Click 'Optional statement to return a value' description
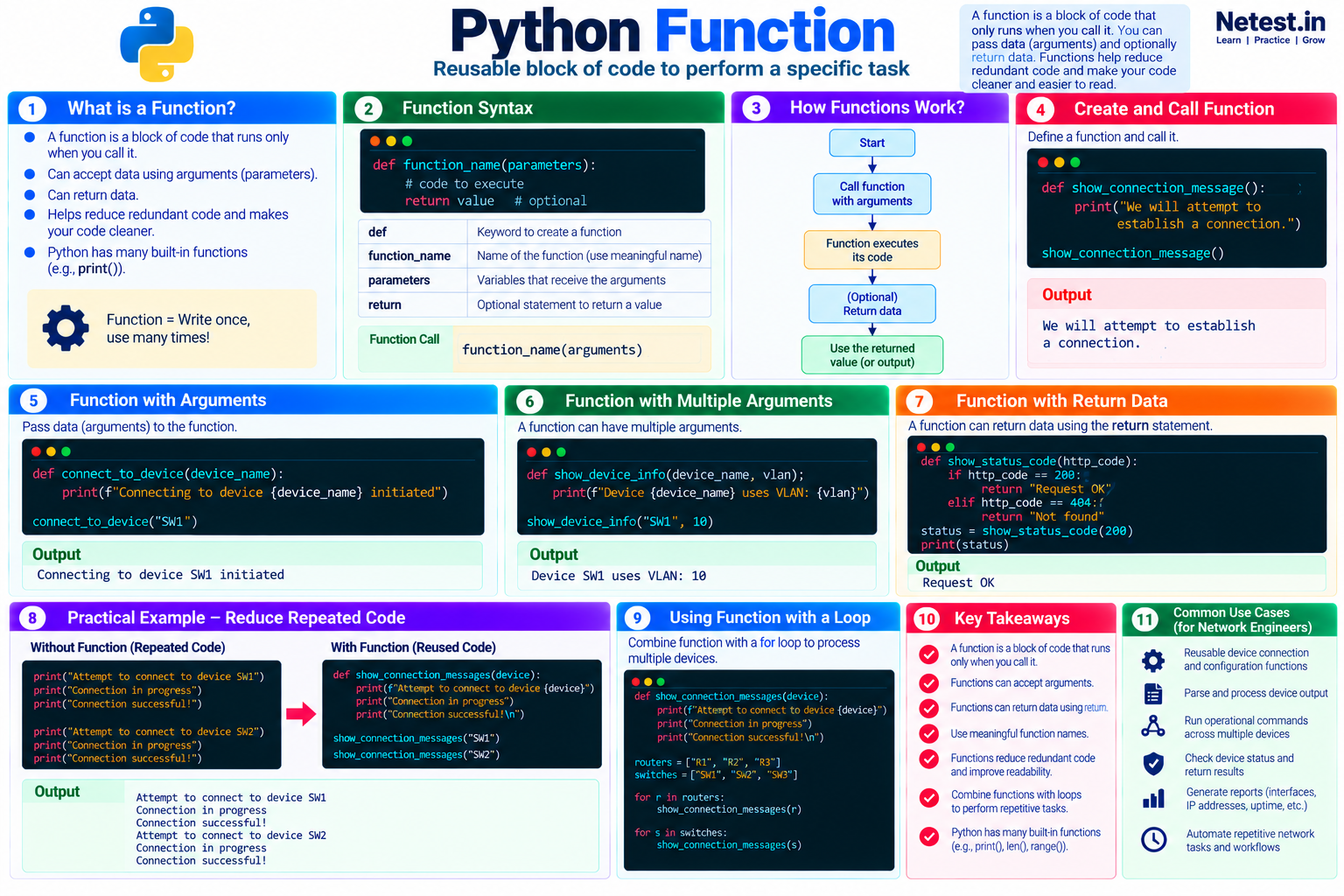The height and width of the screenshot is (896, 1344). point(570,304)
